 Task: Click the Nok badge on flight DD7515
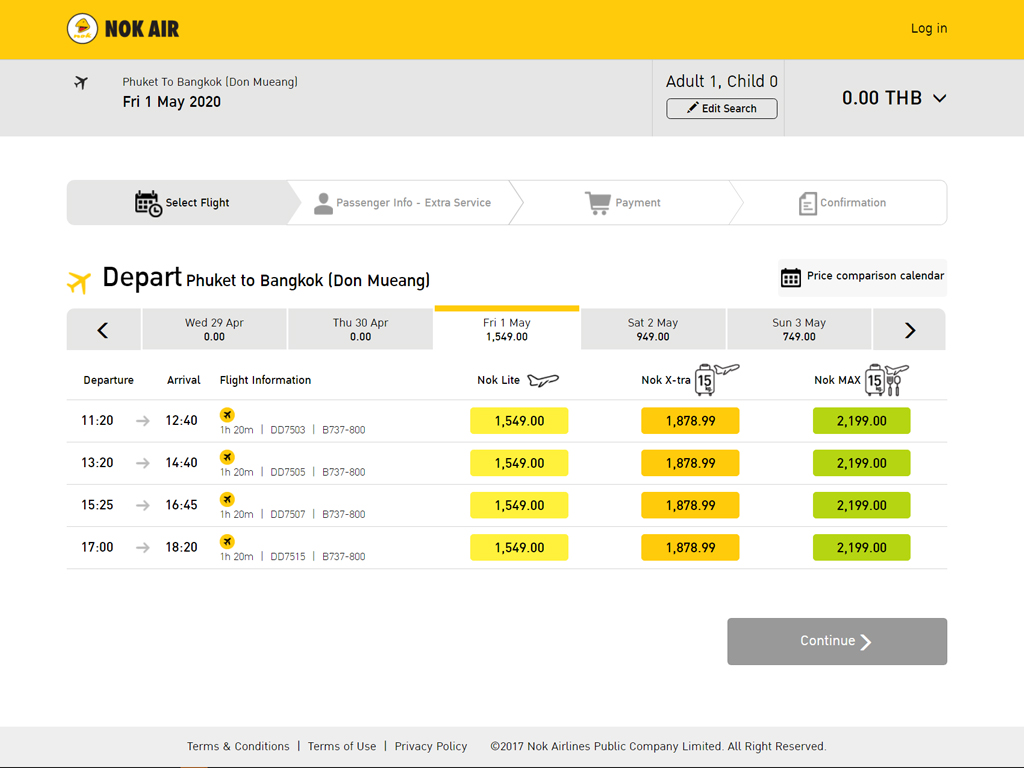coord(227,541)
